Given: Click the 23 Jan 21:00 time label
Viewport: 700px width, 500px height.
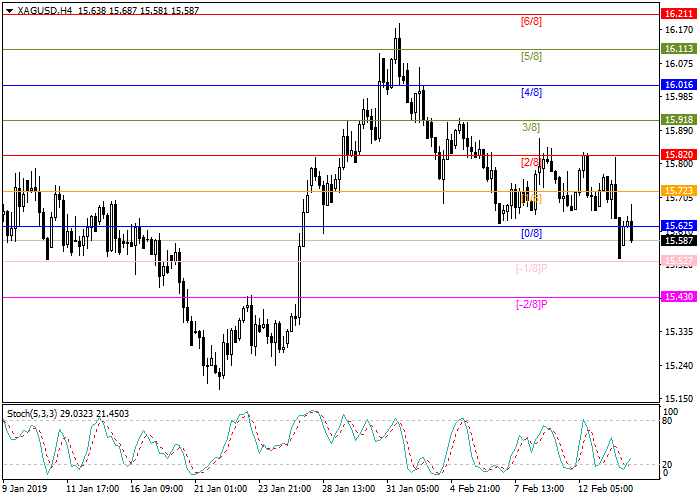Looking at the screenshot, I should tap(286, 489).
